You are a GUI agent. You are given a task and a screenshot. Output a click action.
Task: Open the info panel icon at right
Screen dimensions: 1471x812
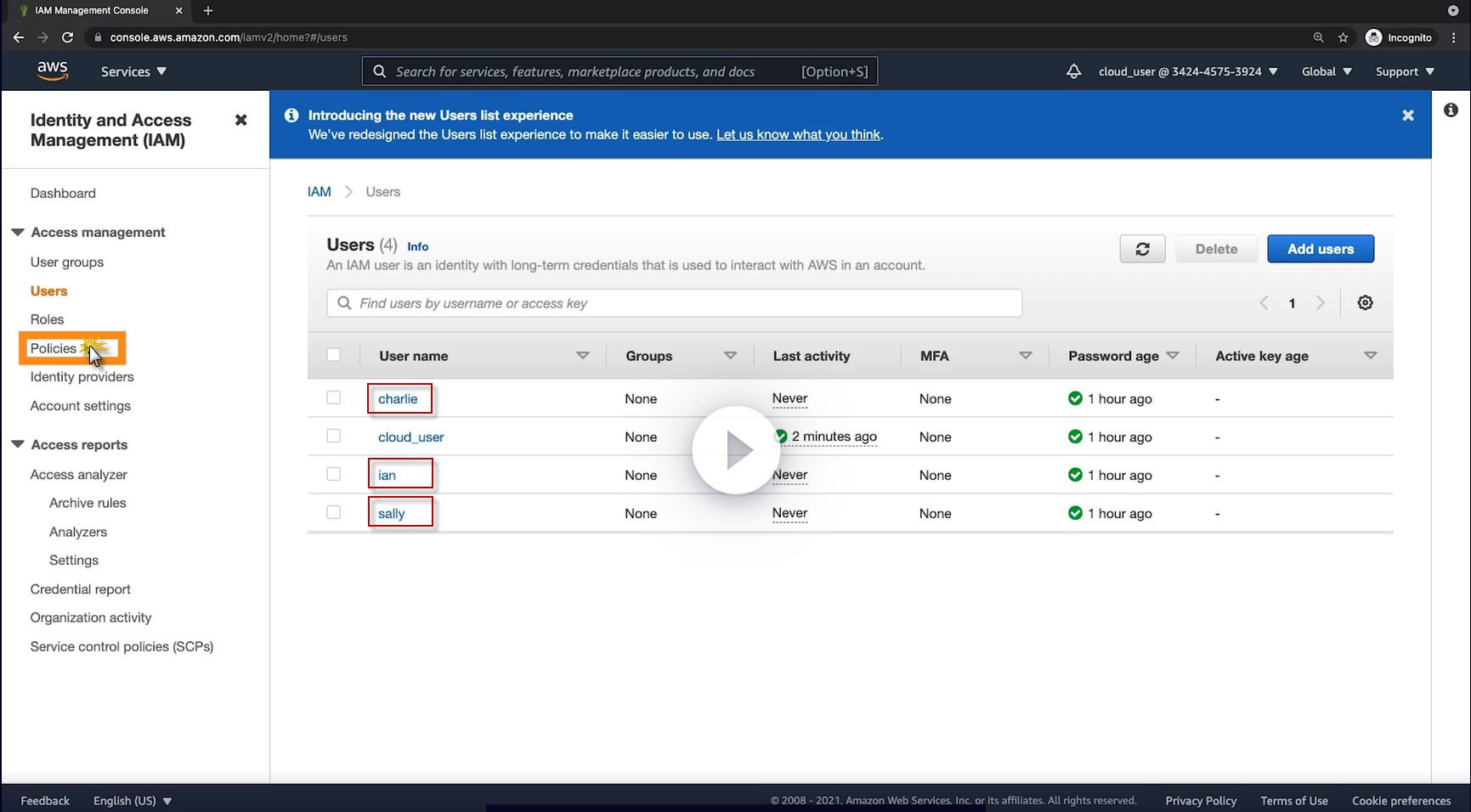click(x=1451, y=110)
